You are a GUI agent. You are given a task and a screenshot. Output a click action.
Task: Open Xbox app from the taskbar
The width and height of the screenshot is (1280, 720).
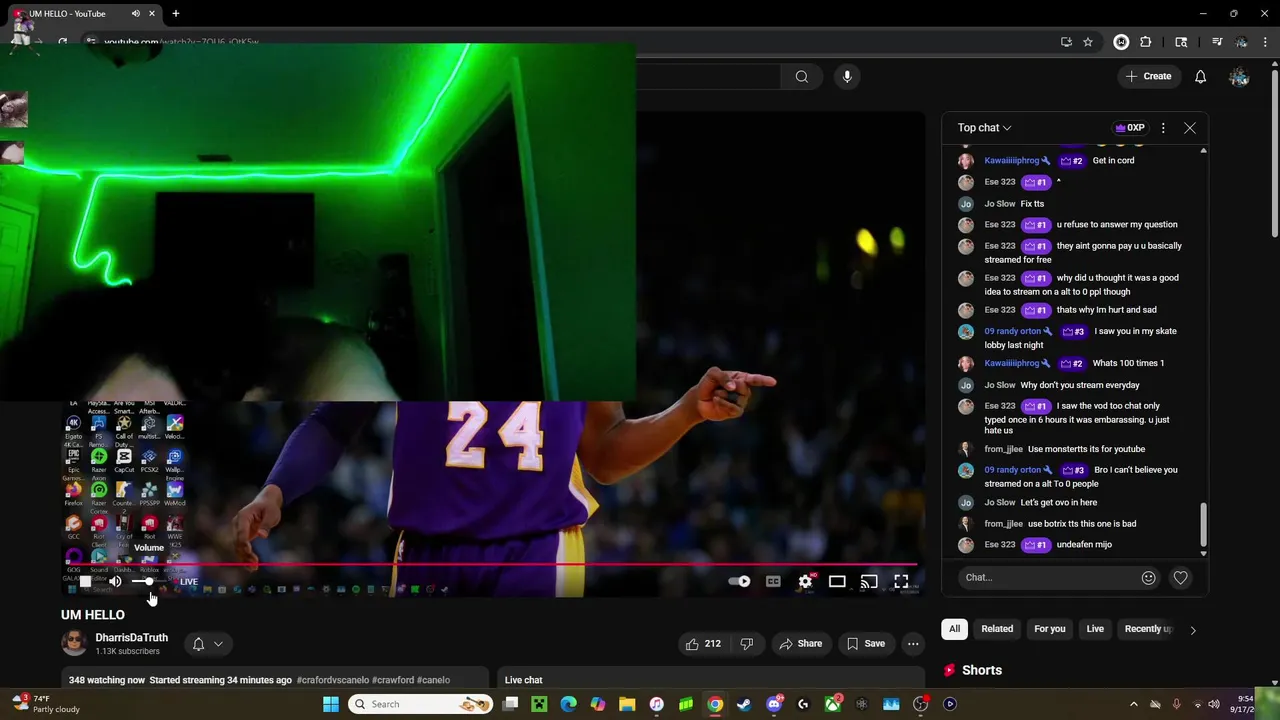click(832, 704)
